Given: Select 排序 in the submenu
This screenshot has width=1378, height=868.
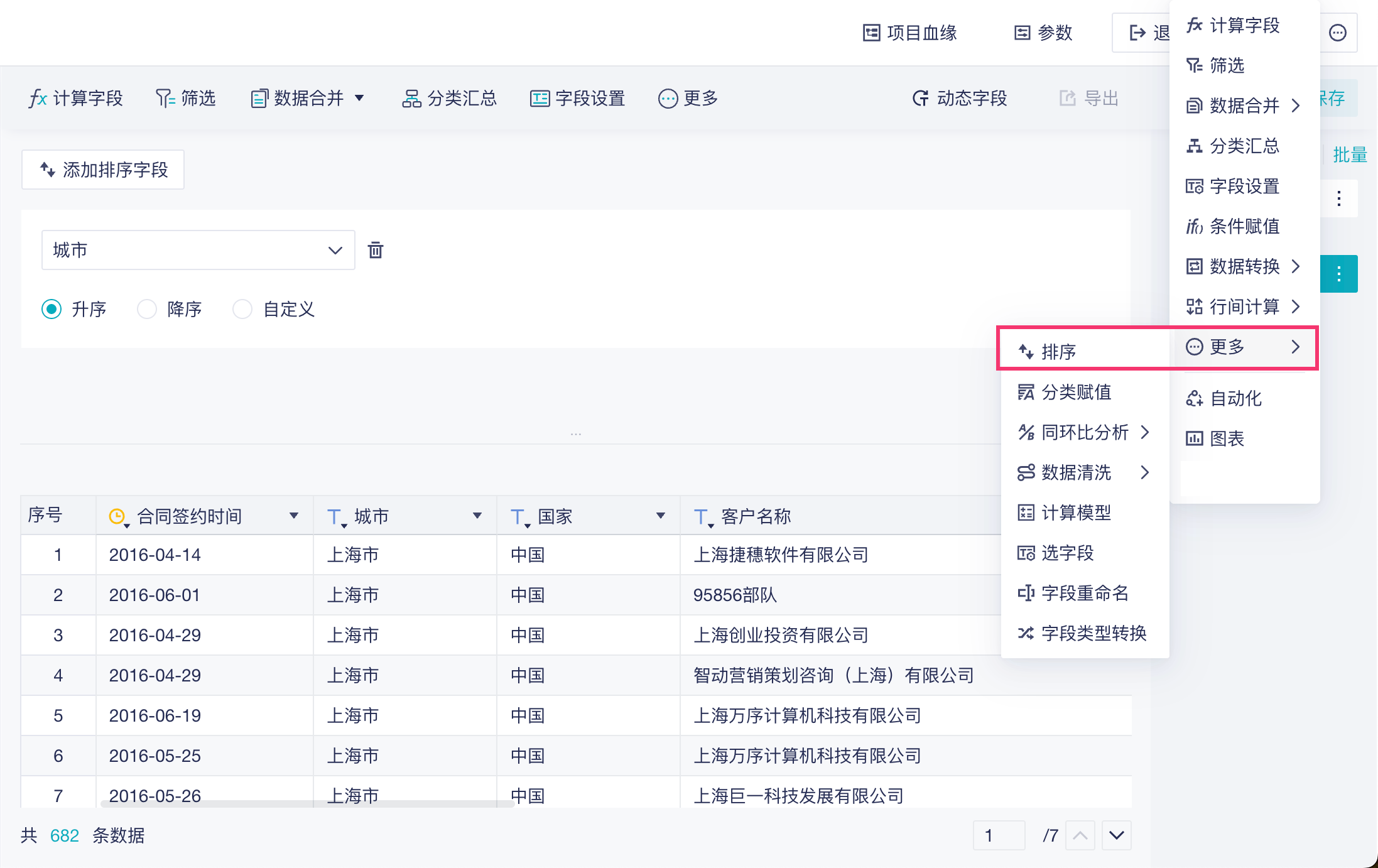Looking at the screenshot, I should tap(1059, 352).
